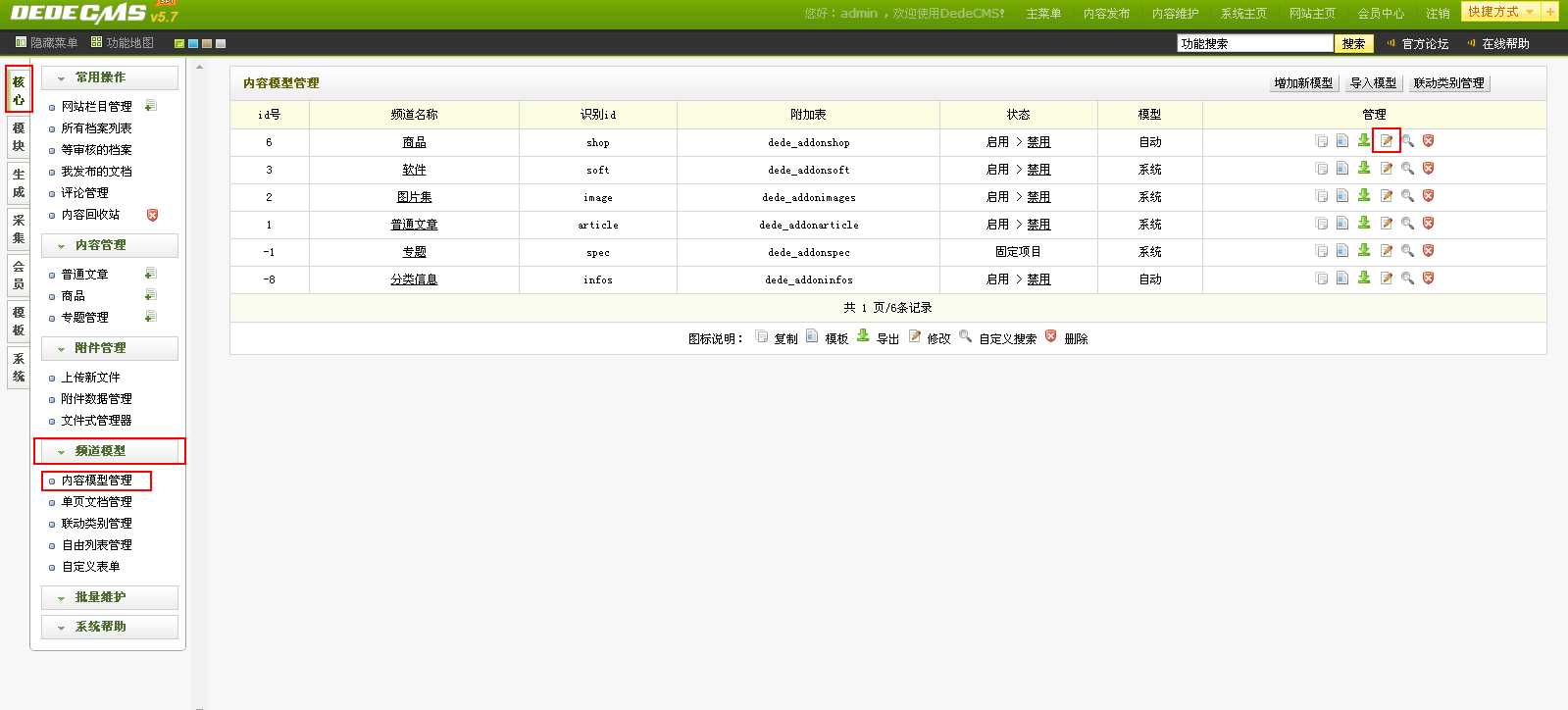Open the 快捷方式 dropdown

click(1500, 12)
